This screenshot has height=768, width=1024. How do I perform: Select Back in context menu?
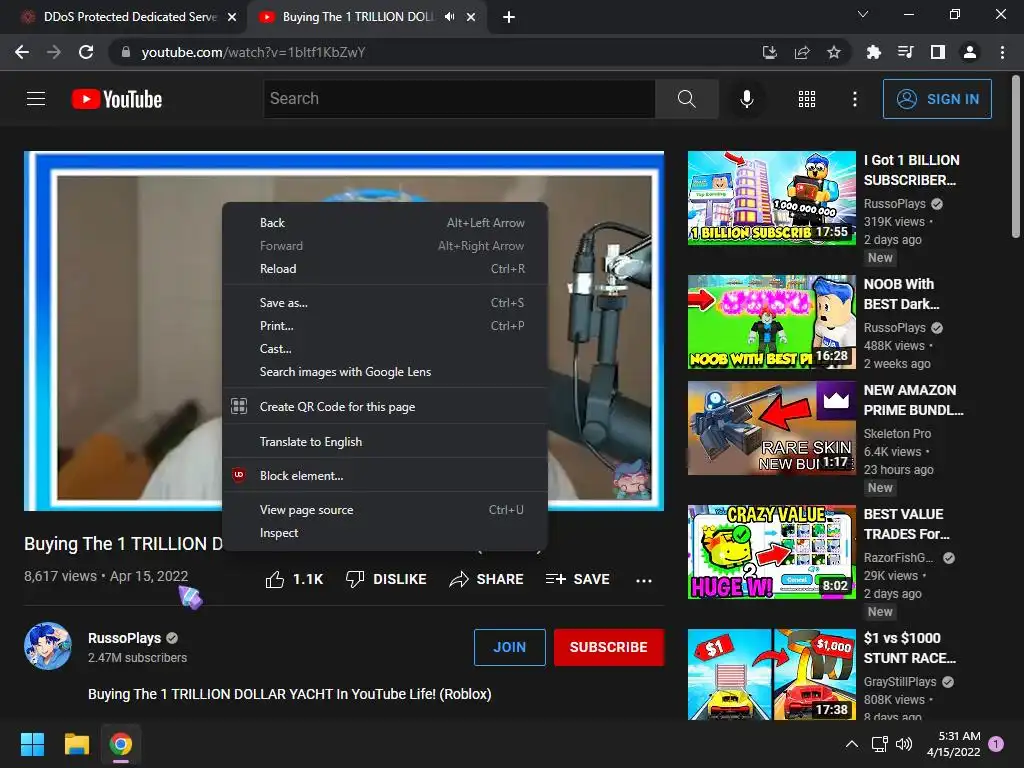385,223
